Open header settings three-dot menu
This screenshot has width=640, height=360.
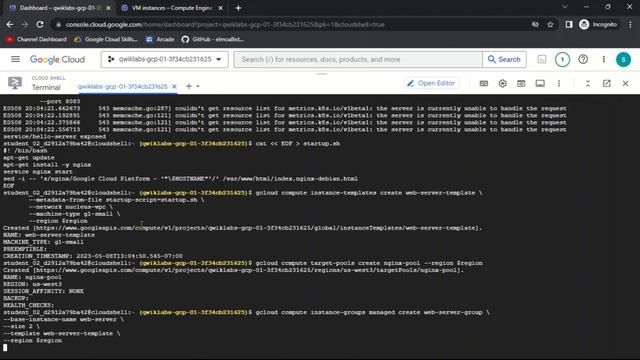click(603, 60)
